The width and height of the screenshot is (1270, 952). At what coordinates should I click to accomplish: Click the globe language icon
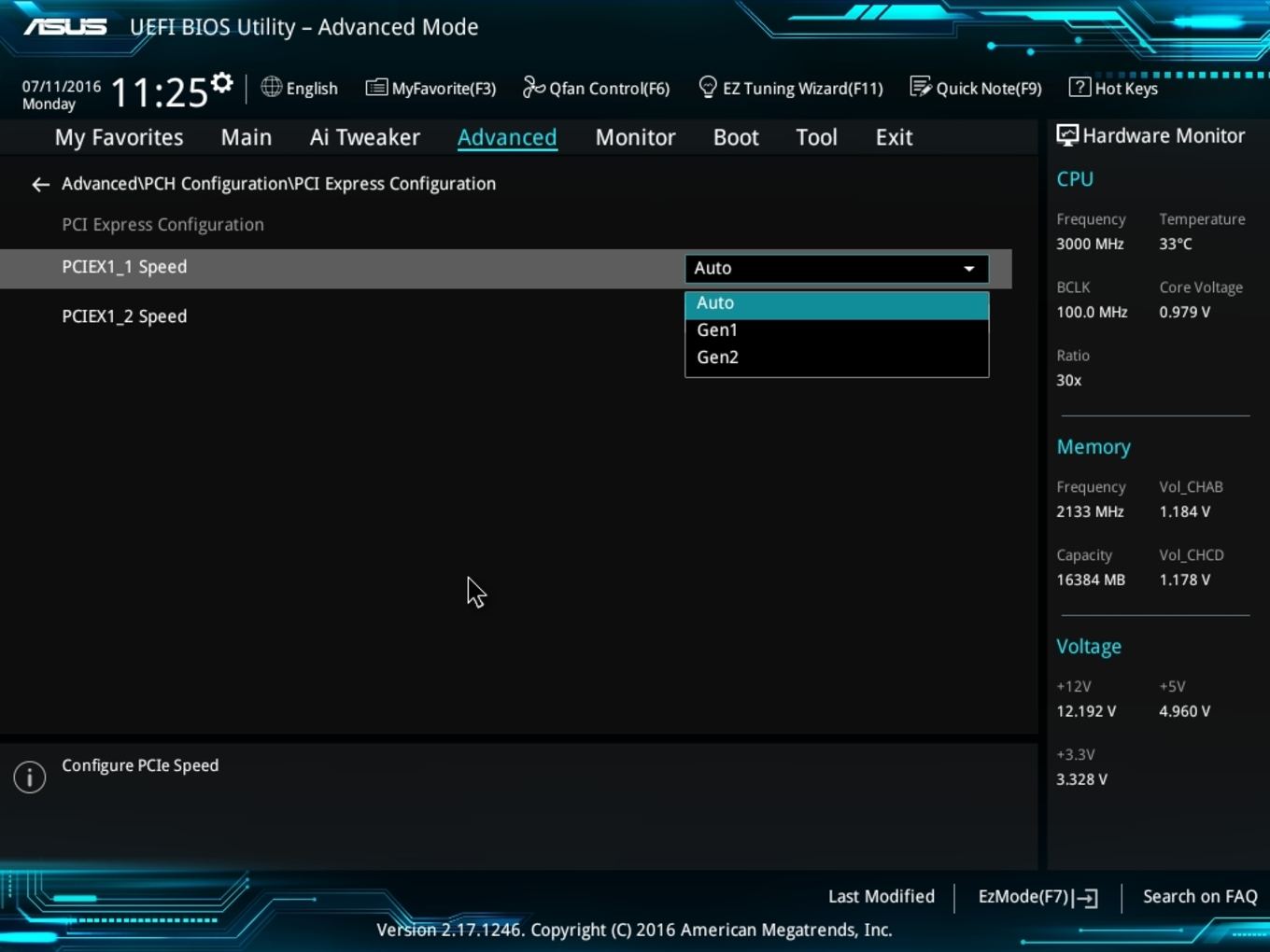click(271, 87)
